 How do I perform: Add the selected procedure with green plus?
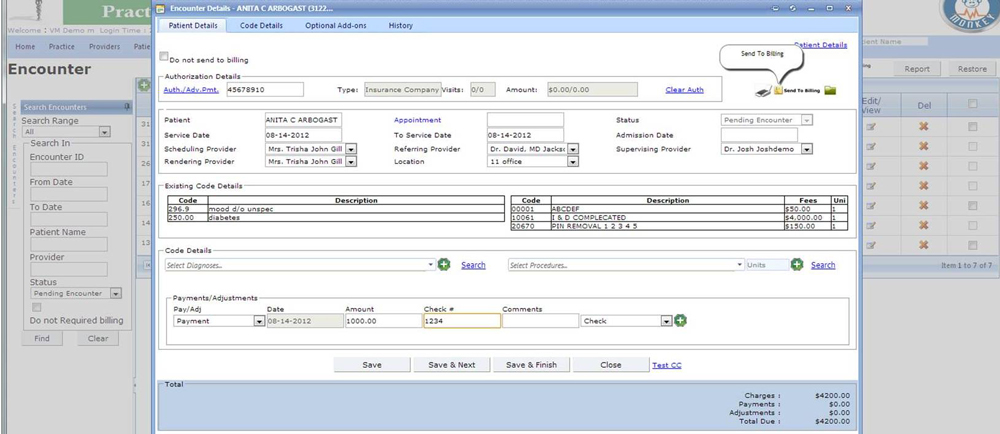(x=797, y=264)
